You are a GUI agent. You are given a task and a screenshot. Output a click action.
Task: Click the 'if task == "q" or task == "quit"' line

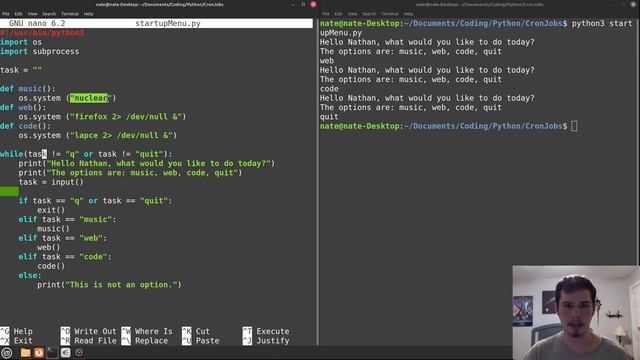pyautogui.click(x=95, y=201)
